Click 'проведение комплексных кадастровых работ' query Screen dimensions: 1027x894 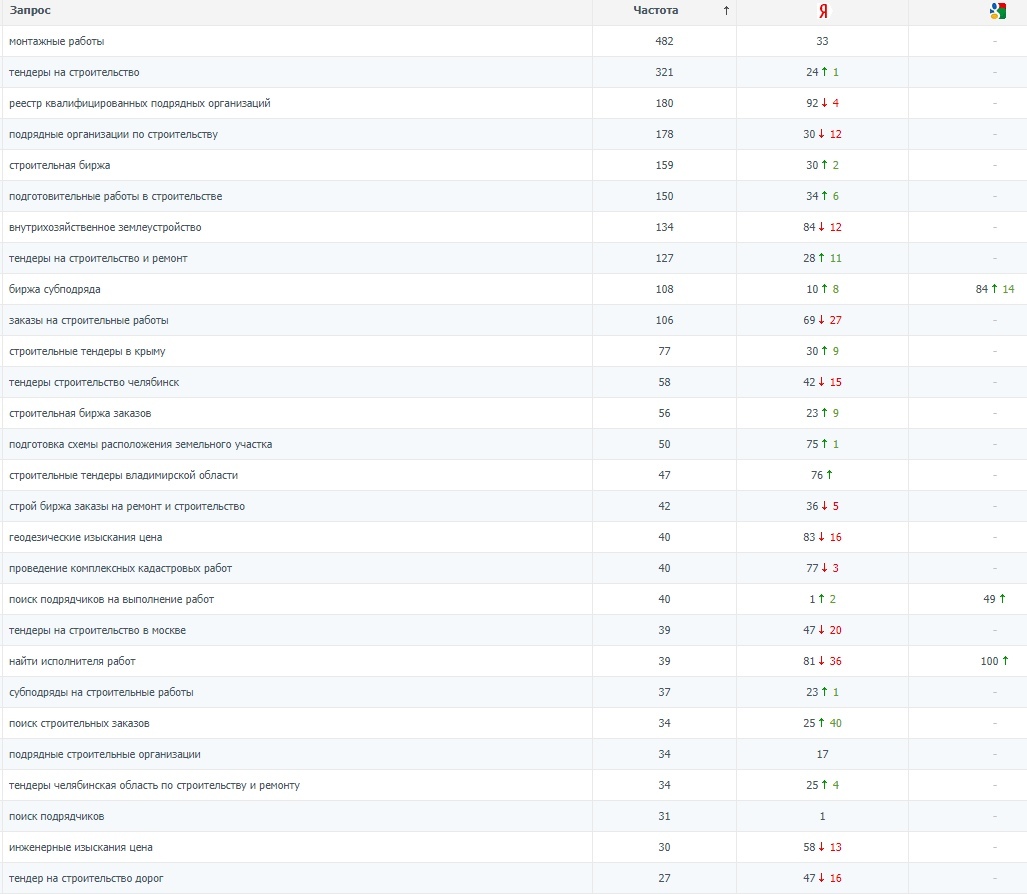(x=121, y=568)
